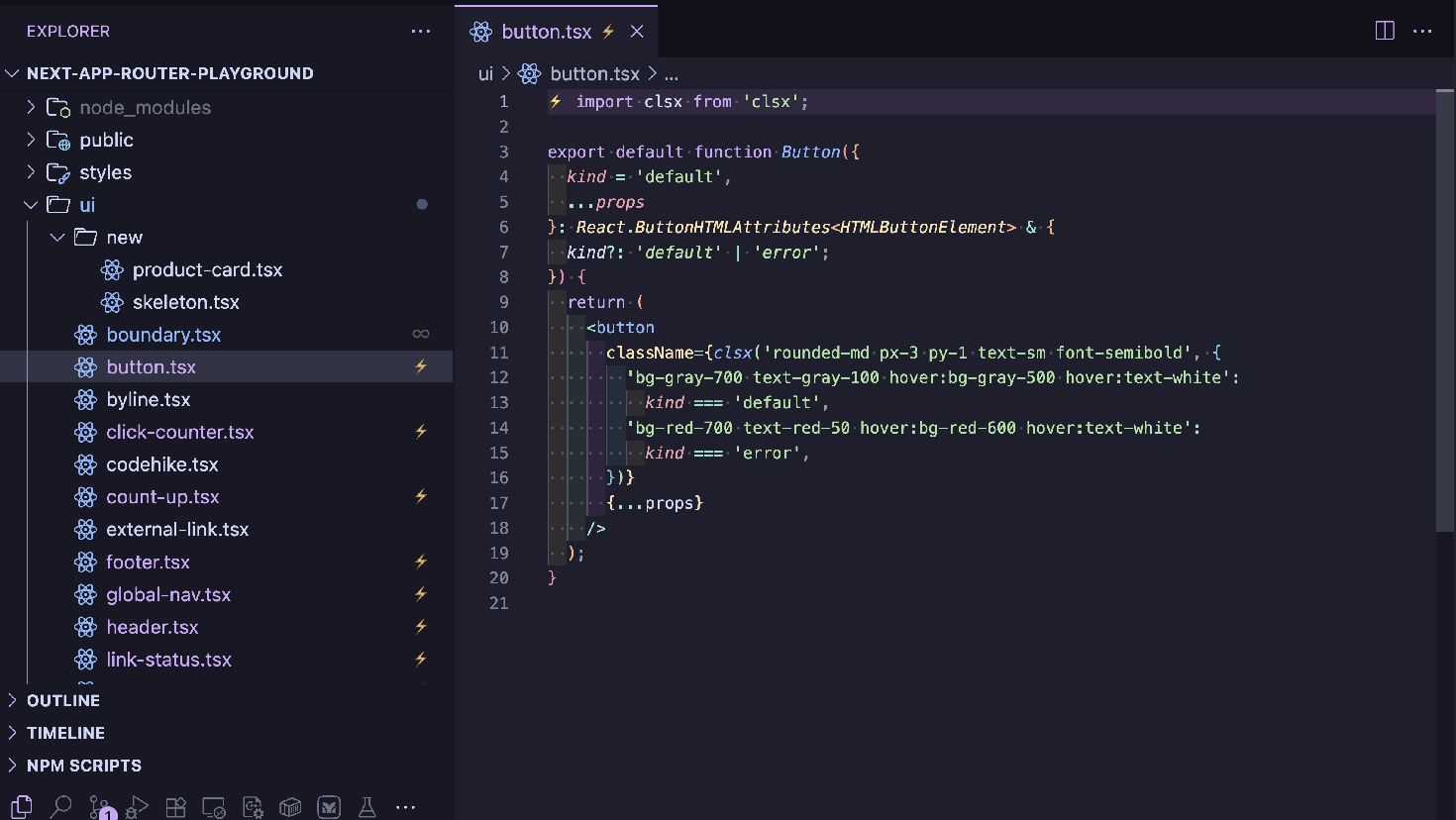The width and height of the screenshot is (1456, 820).
Task: Open editor more actions ellipsis
Action: (1422, 31)
